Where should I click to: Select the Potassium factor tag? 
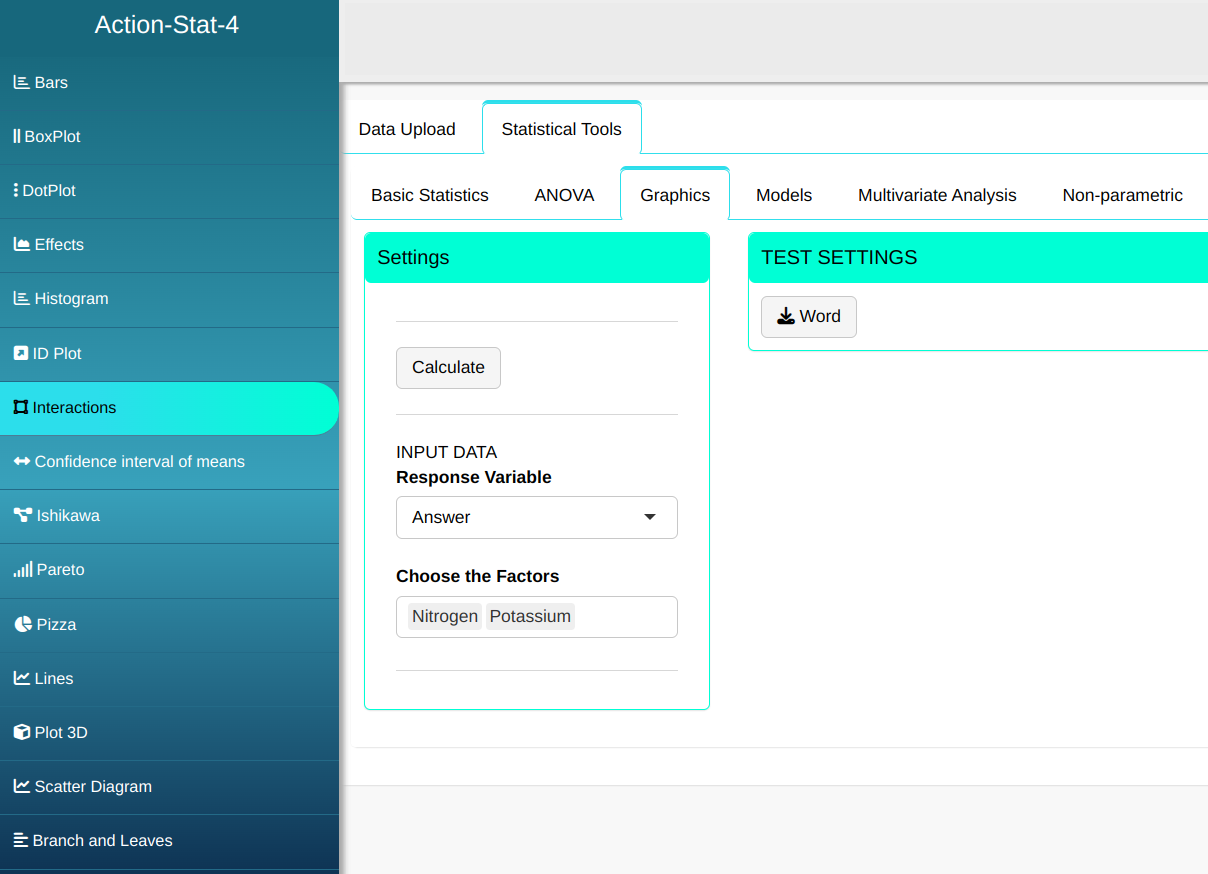pyautogui.click(x=530, y=617)
